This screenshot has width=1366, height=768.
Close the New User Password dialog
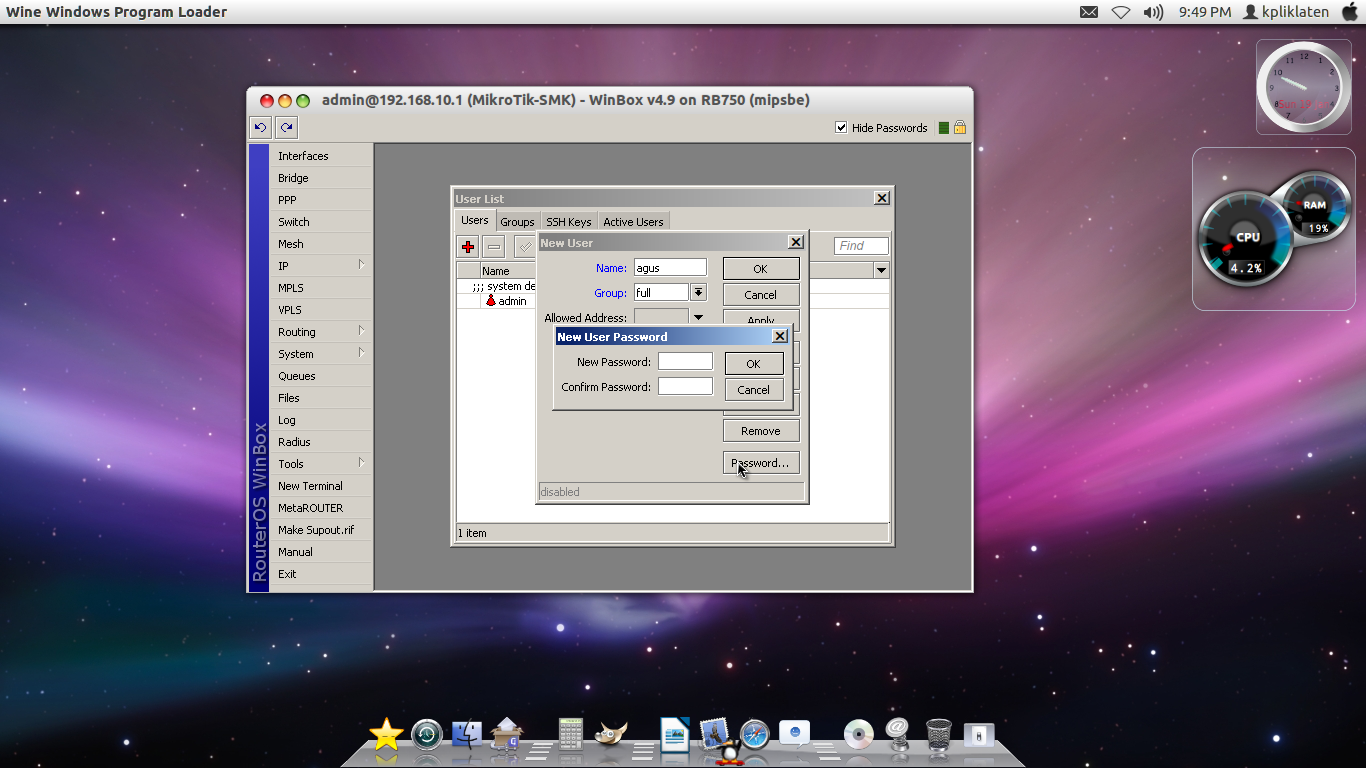click(x=780, y=337)
